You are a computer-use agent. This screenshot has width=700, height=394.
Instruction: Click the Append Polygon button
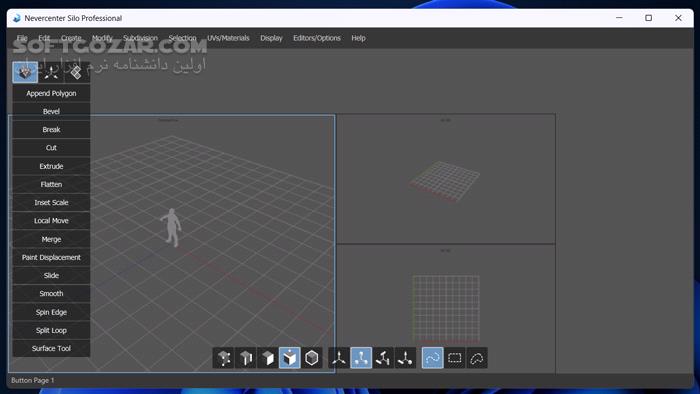pos(51,93)
